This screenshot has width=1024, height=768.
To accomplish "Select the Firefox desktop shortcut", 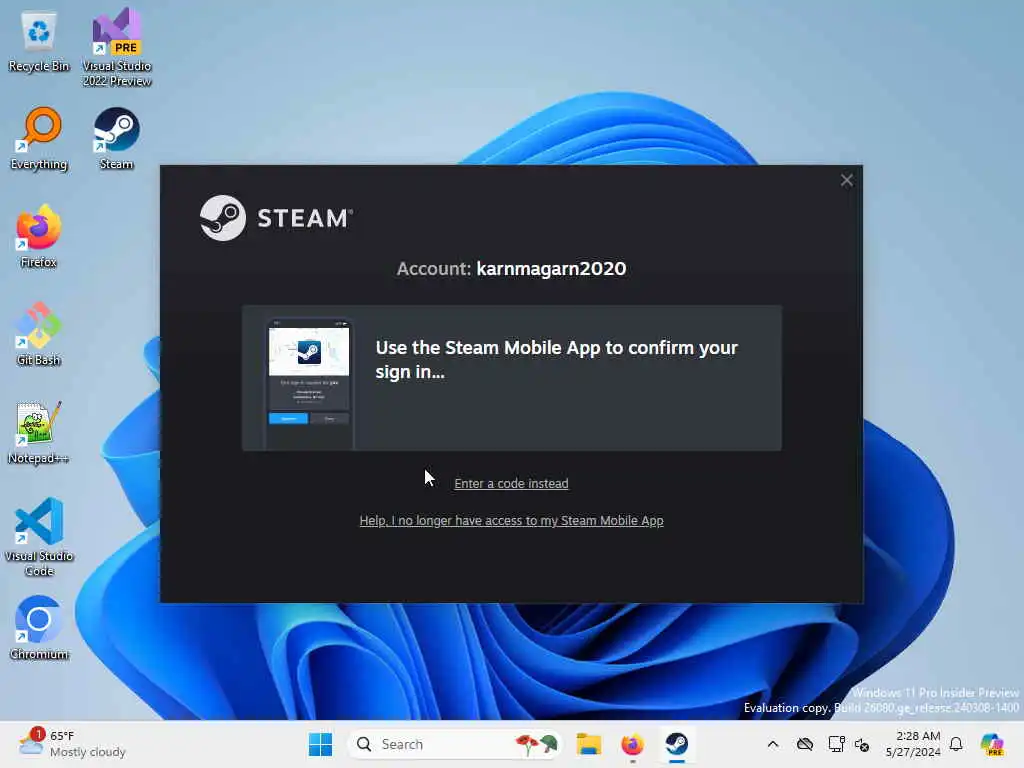I will [39, 236].
